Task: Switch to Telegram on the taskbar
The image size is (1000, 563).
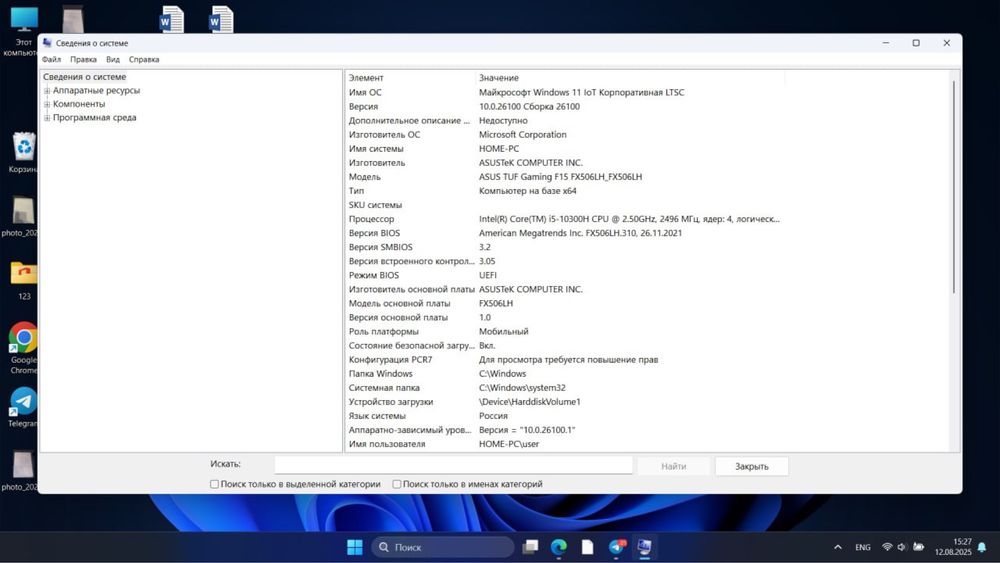Action: coord(617,547)
